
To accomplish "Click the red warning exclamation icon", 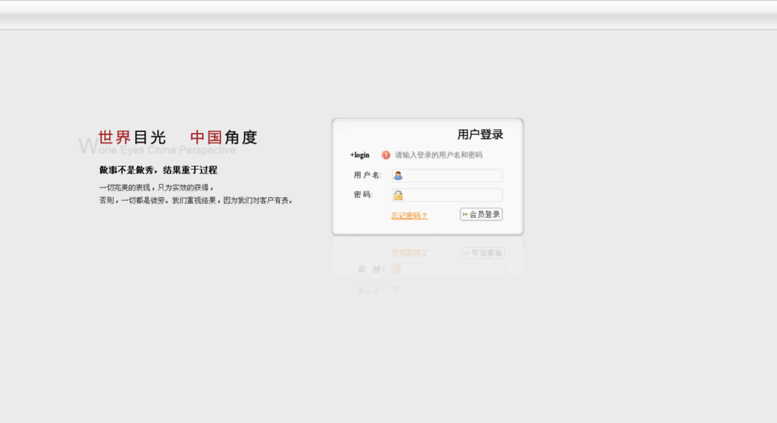I will tap(386, 155).
